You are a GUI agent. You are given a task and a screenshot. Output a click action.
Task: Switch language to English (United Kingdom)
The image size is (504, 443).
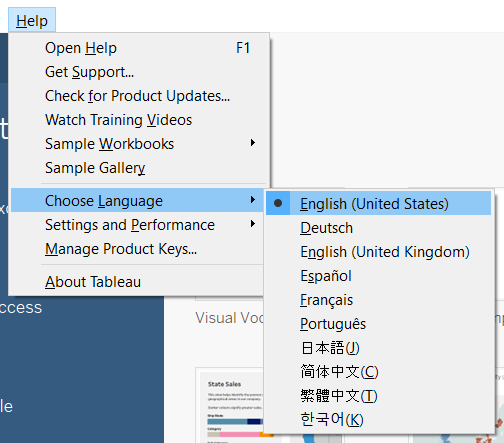click(x=378, y=252)
